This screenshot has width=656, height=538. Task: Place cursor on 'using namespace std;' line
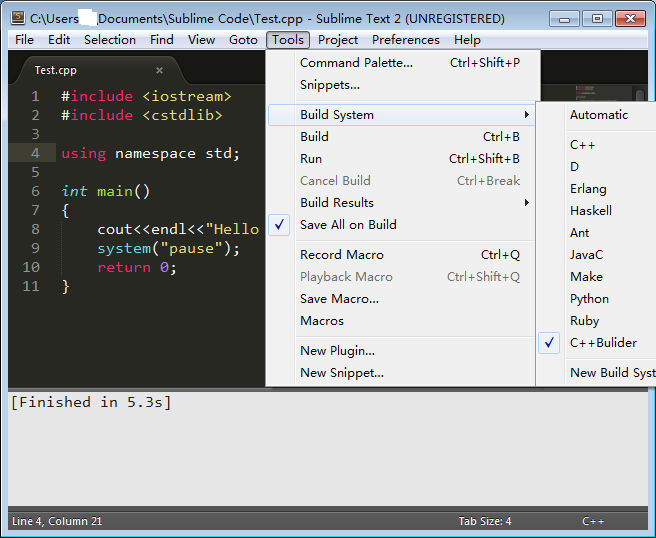pos(151,154)
